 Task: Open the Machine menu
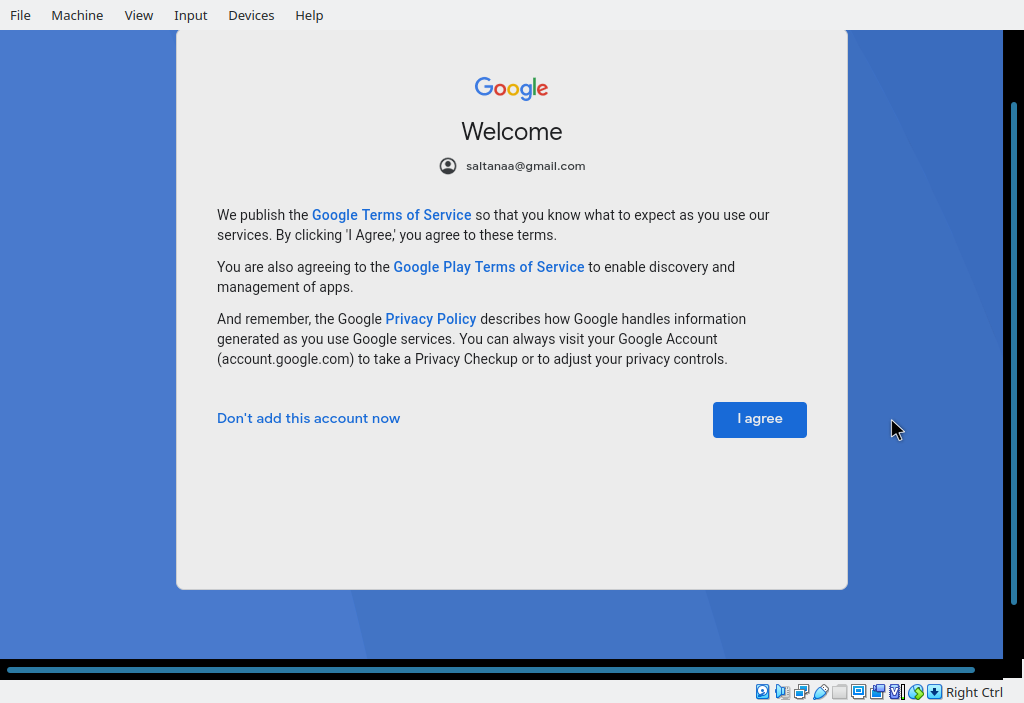77,15
